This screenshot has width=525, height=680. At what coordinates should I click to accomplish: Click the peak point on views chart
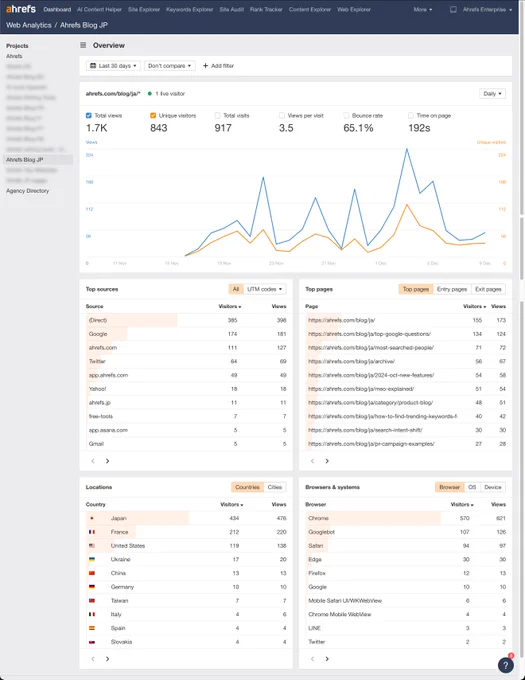[x=407, y=149]
